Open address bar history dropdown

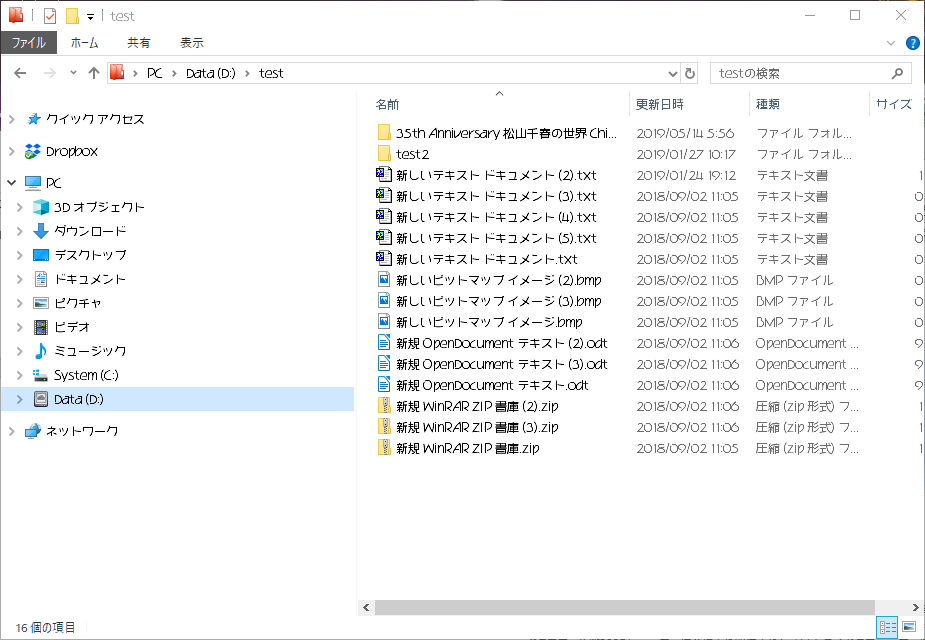click(672, 73)
